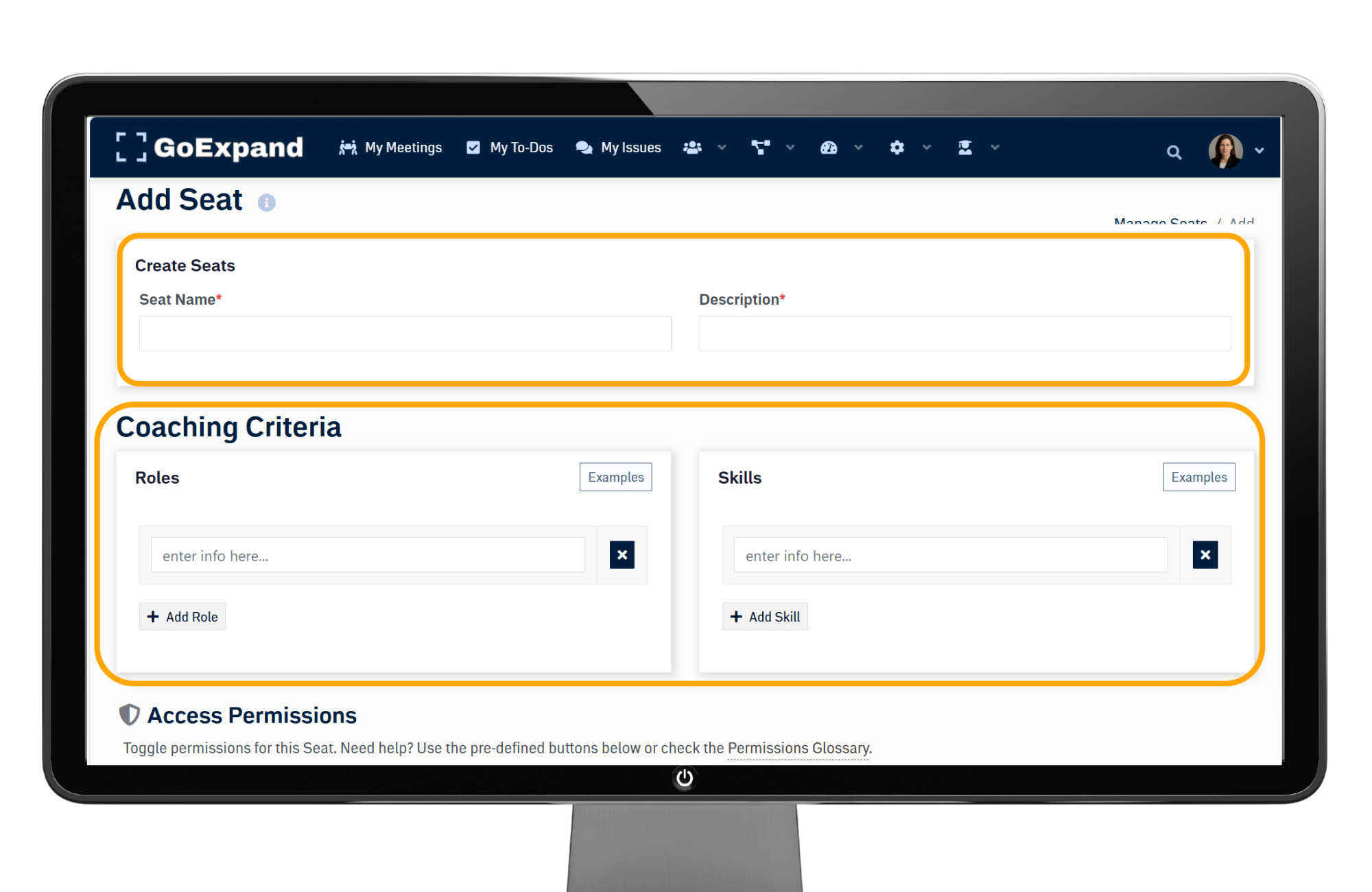The height and width of the screenshot is (892, 1372).
Task: Show Roles Examples
Action: click(615, 477)
